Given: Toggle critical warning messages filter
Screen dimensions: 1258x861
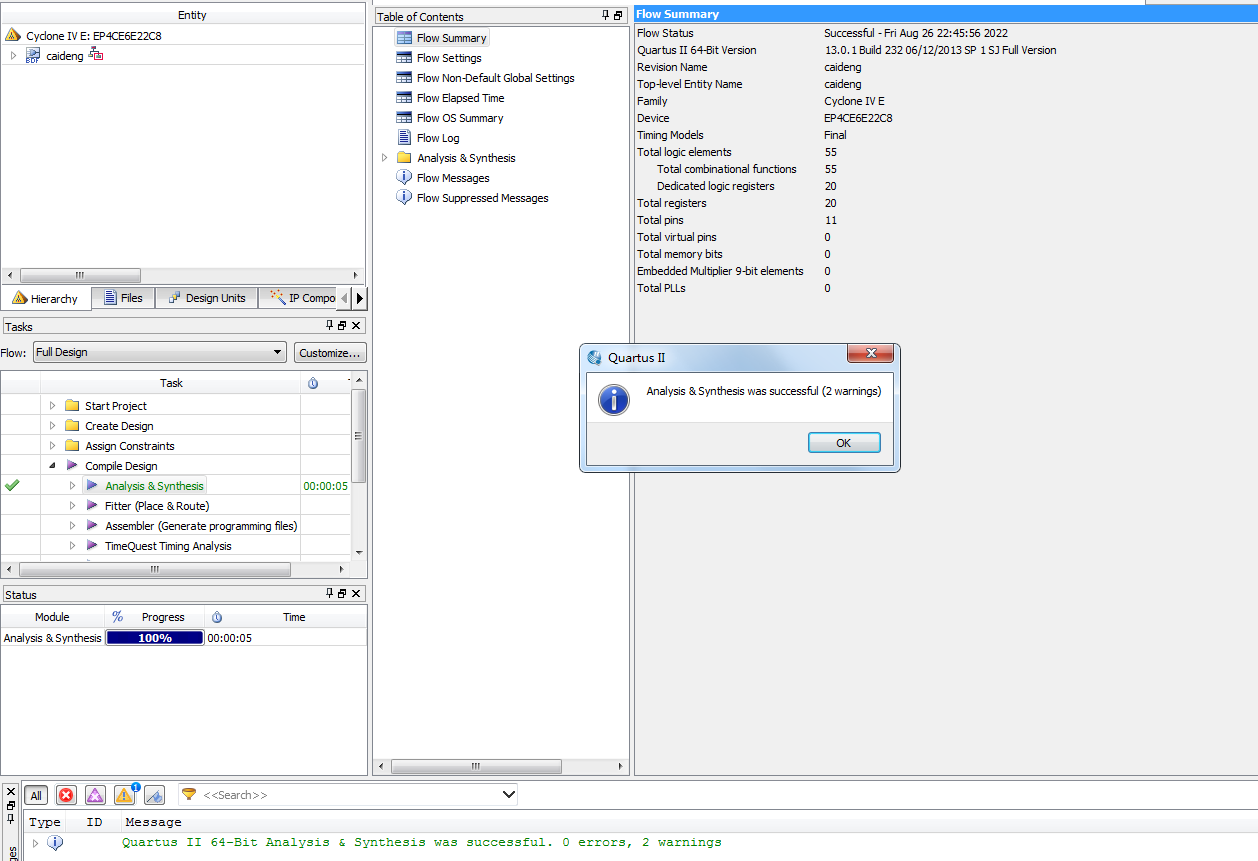Looking at the screenshot, I should 95,795.
